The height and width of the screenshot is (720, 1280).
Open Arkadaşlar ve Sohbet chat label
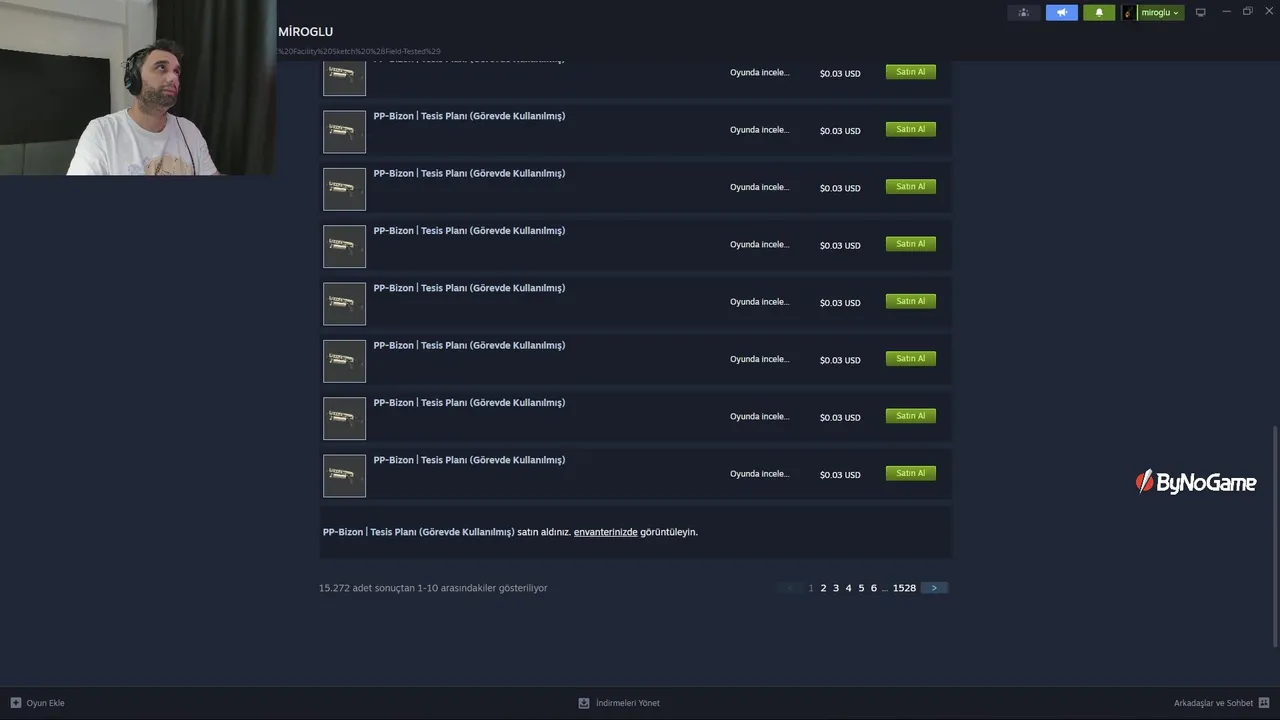point(1213,703)
